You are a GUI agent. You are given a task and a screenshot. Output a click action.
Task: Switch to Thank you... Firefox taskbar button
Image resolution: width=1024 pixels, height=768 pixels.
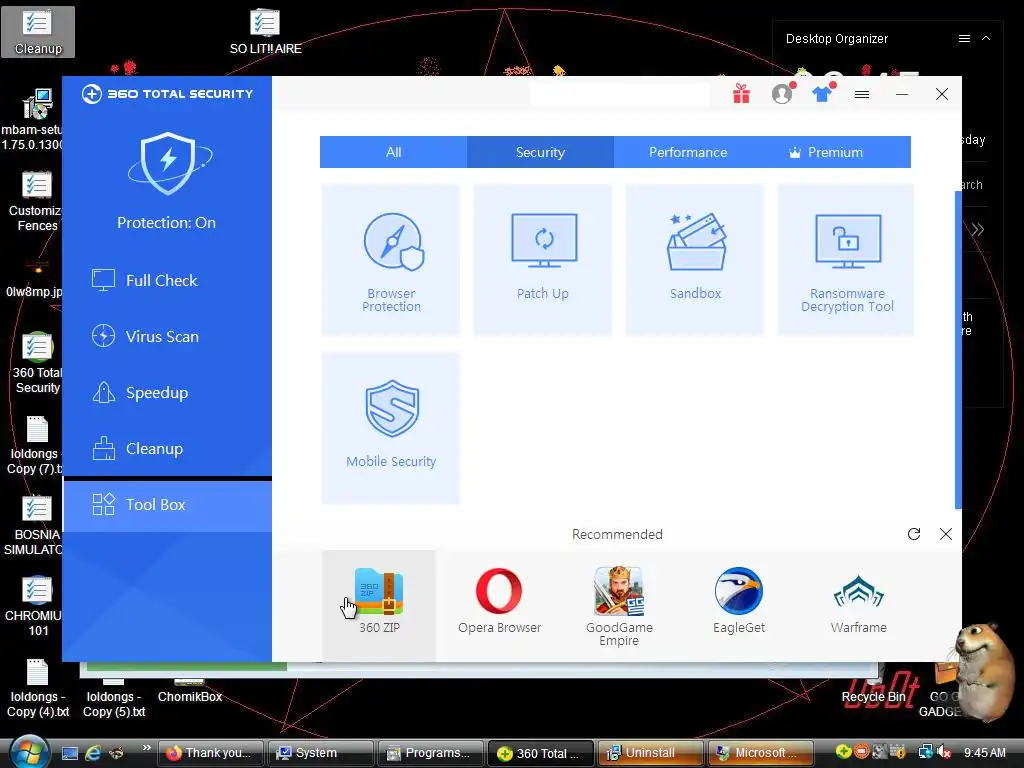(210, 753)
